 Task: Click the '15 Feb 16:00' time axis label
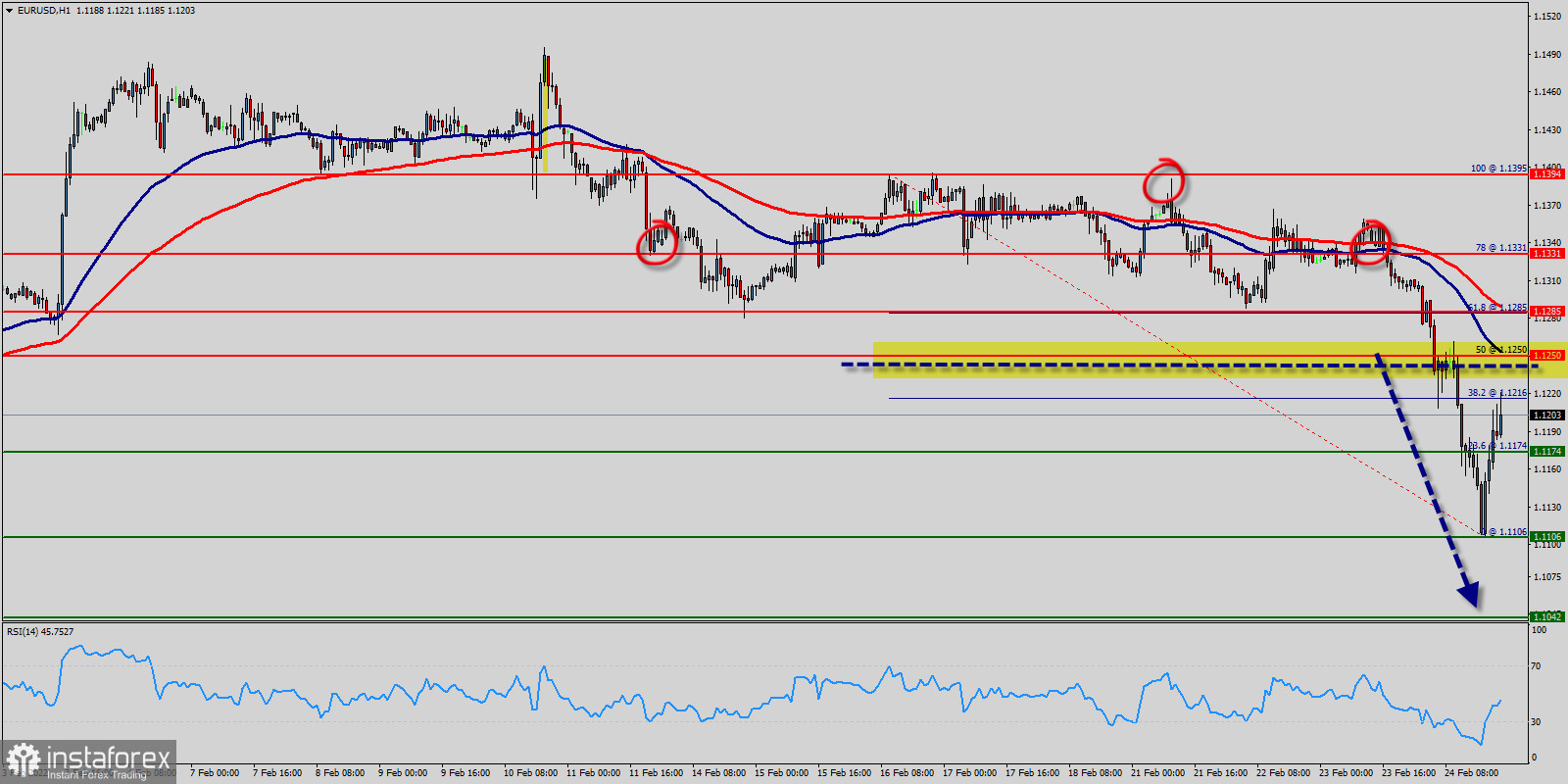click(844, 773)
